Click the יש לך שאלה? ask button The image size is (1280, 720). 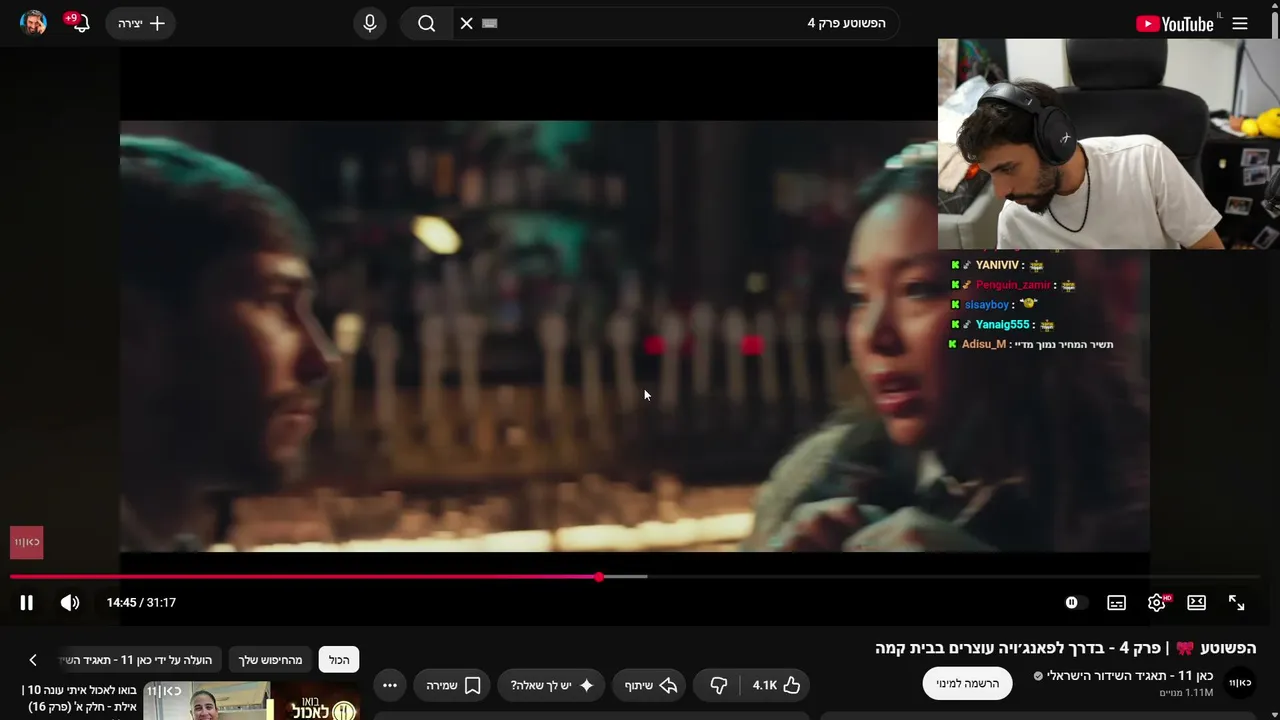pyautogui.click(x=551, y=685)
